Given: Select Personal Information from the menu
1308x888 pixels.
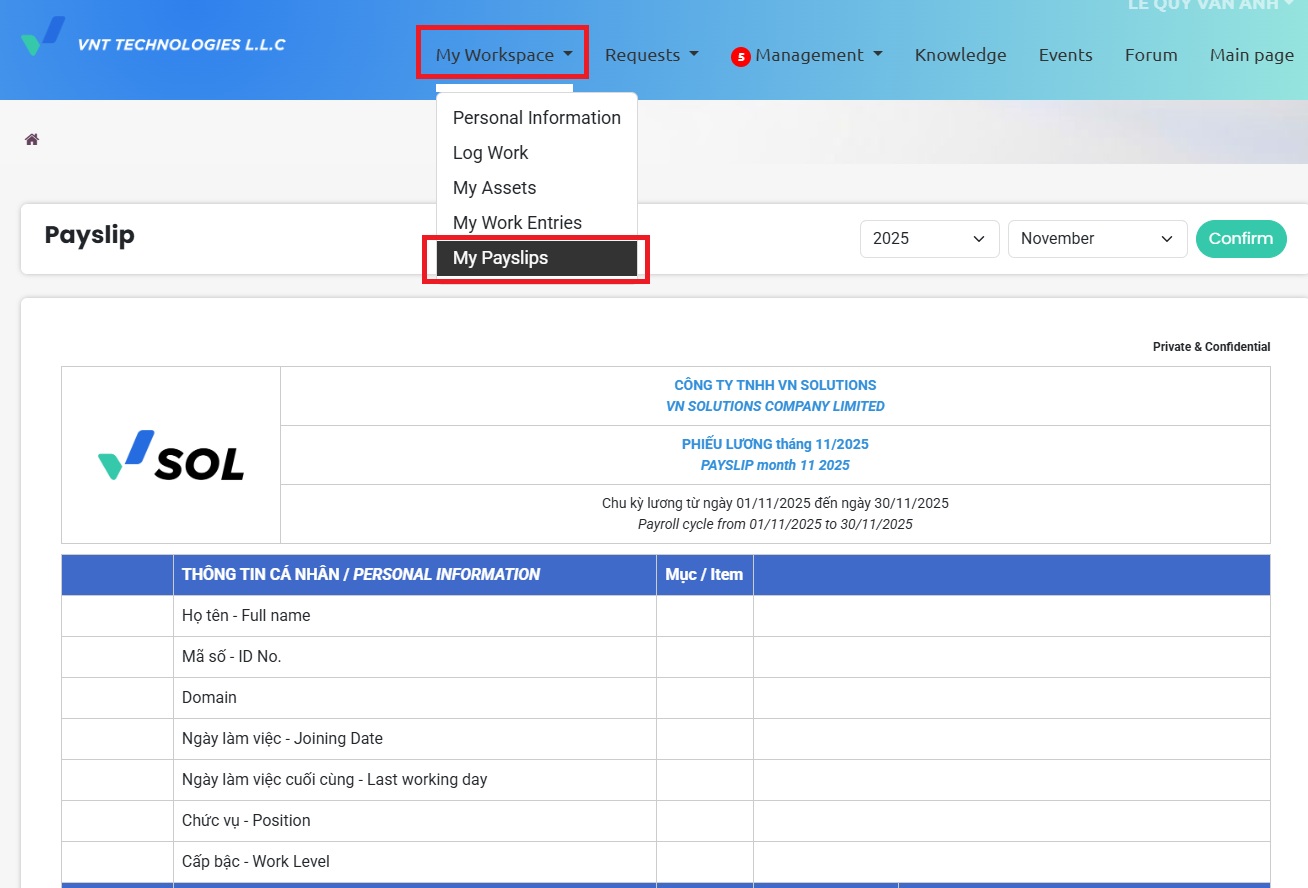Looking at the screenshot, I should (536, 118).
